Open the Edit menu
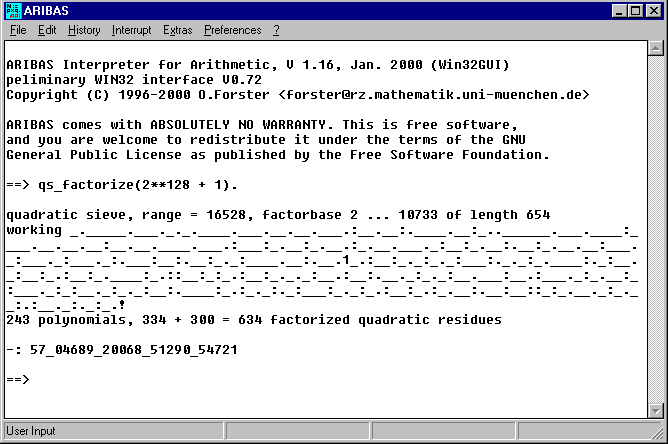668x444 pixels. click(x=47, y=30)
